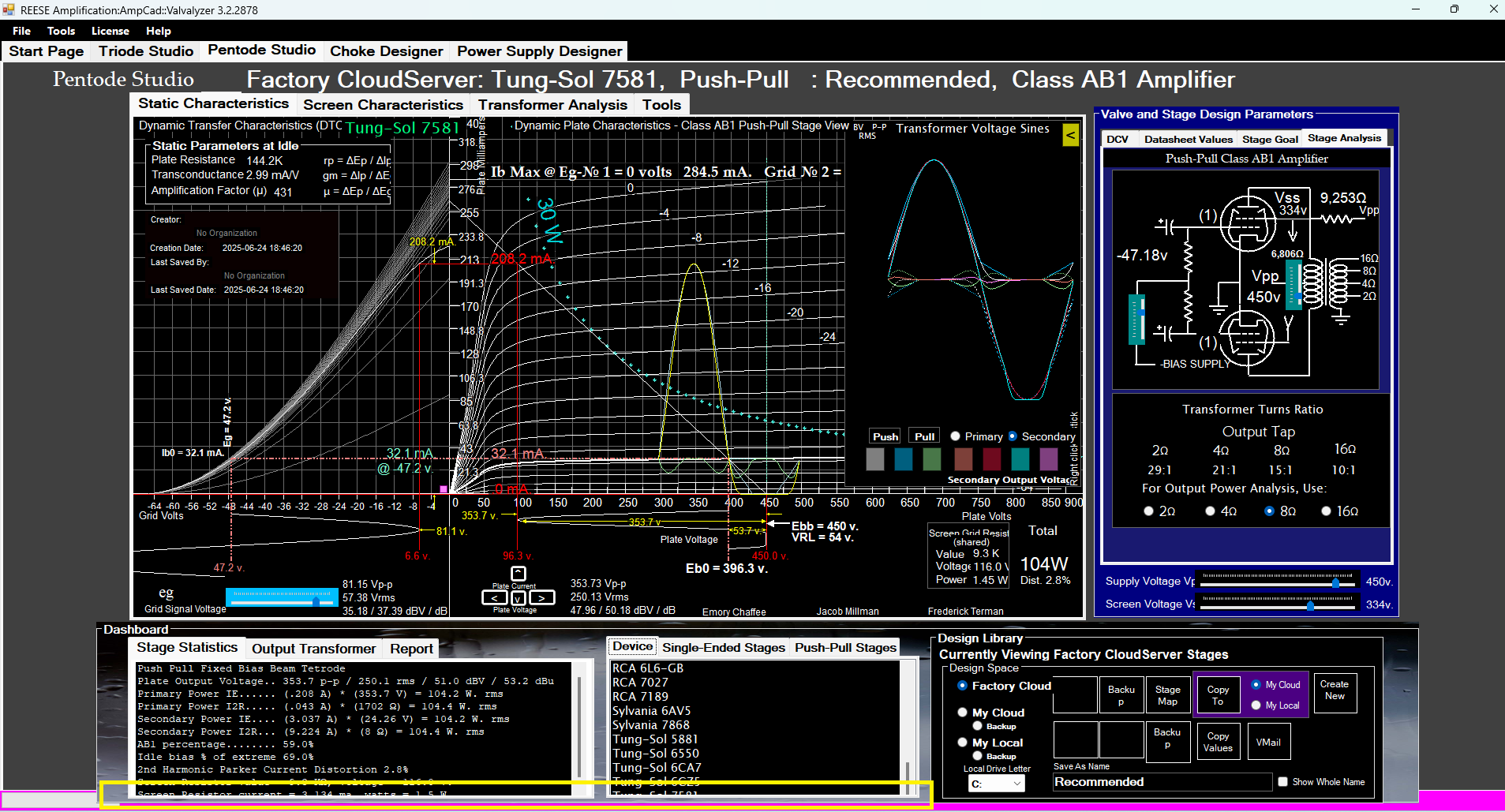
Task: Open the Tools tab beside Transformer Analysis
Action: [661, 105]
